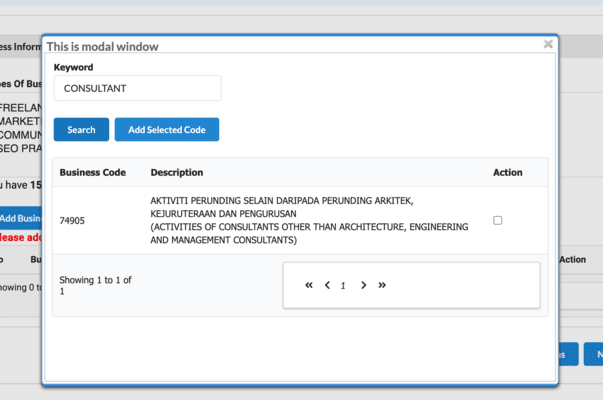Close the modal window with X
This screenshot has height=400, width=603.
click(548, 44)
